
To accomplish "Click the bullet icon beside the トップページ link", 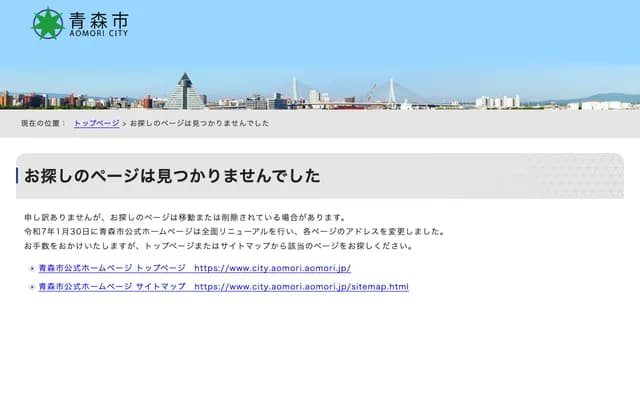I will click(x=32, y=269).
